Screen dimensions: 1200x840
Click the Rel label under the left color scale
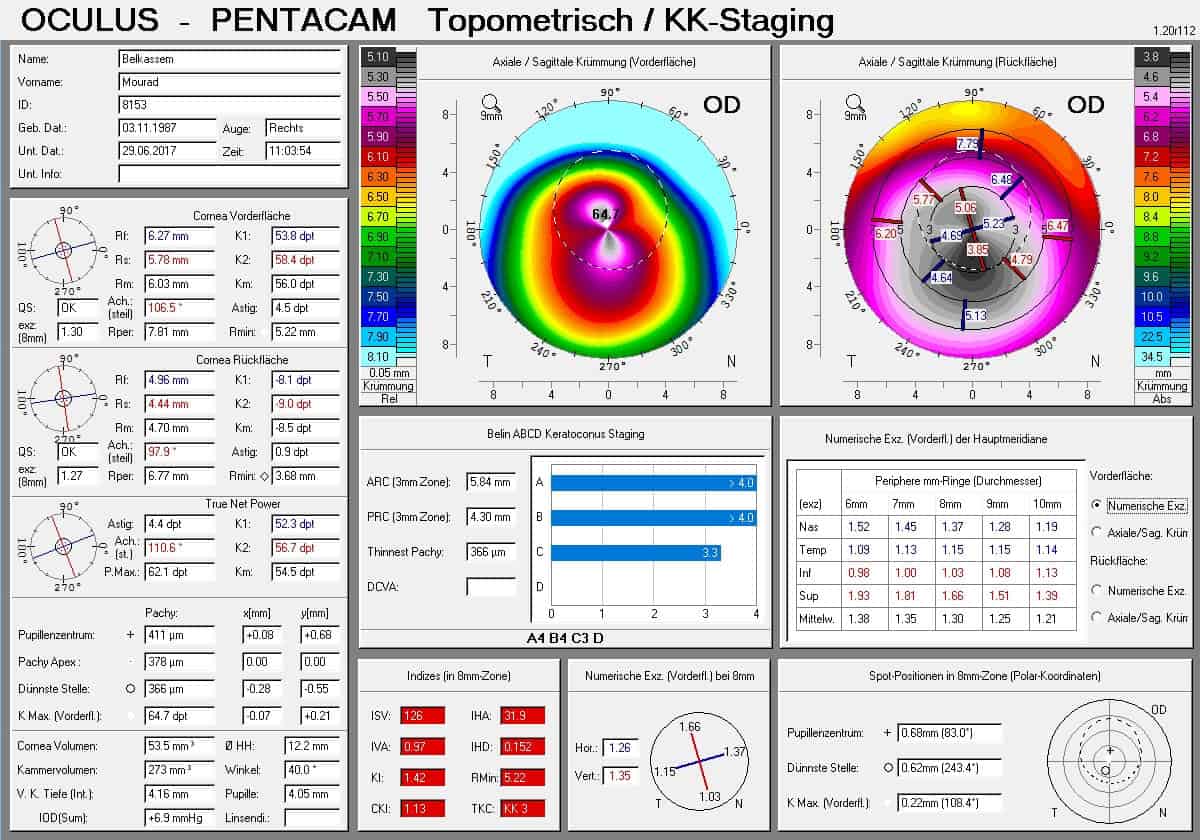click(x=378, y=398)
